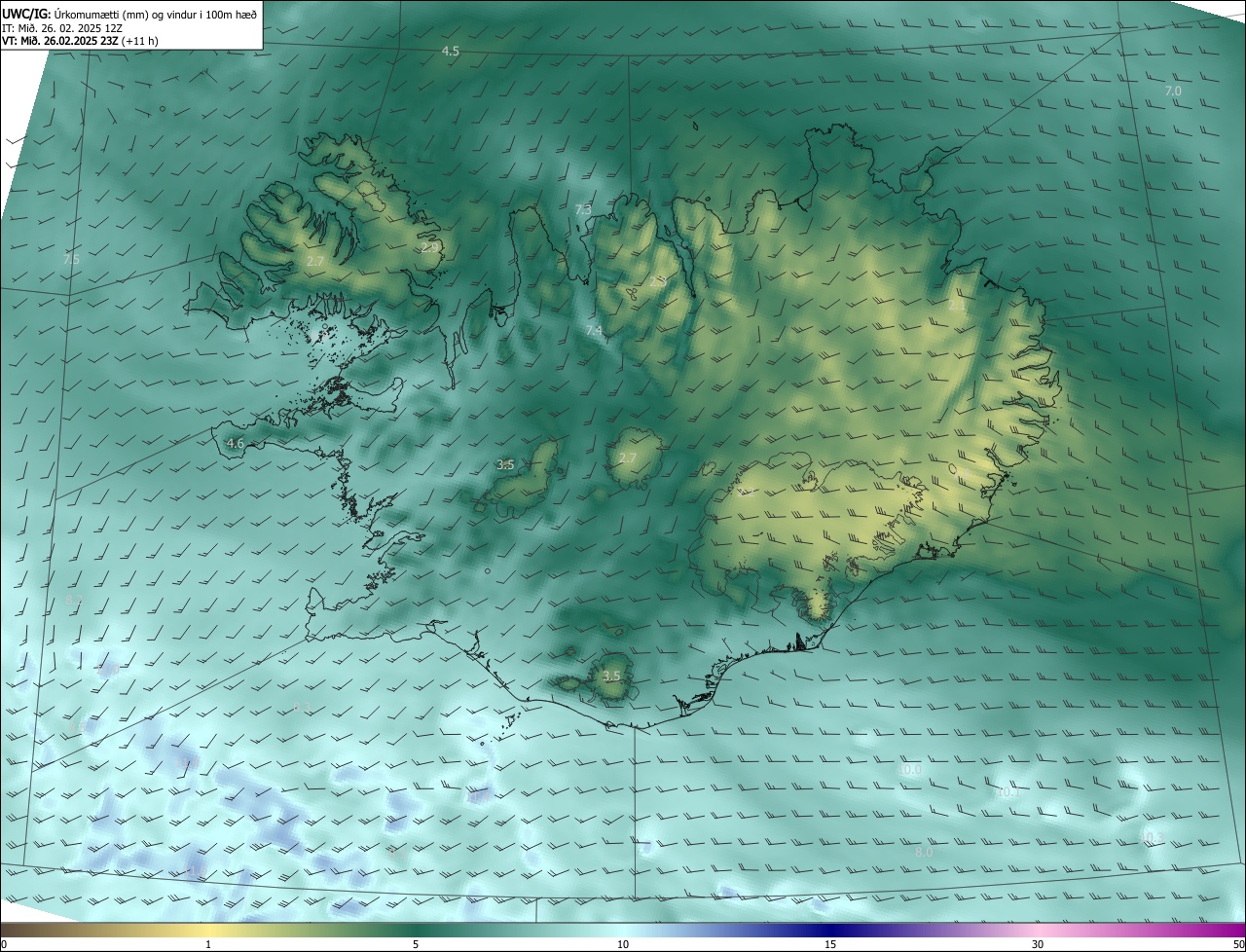Click the '2.9' value label in the Westfjords
The image size is (1246, 952).
tap(429, 248)
